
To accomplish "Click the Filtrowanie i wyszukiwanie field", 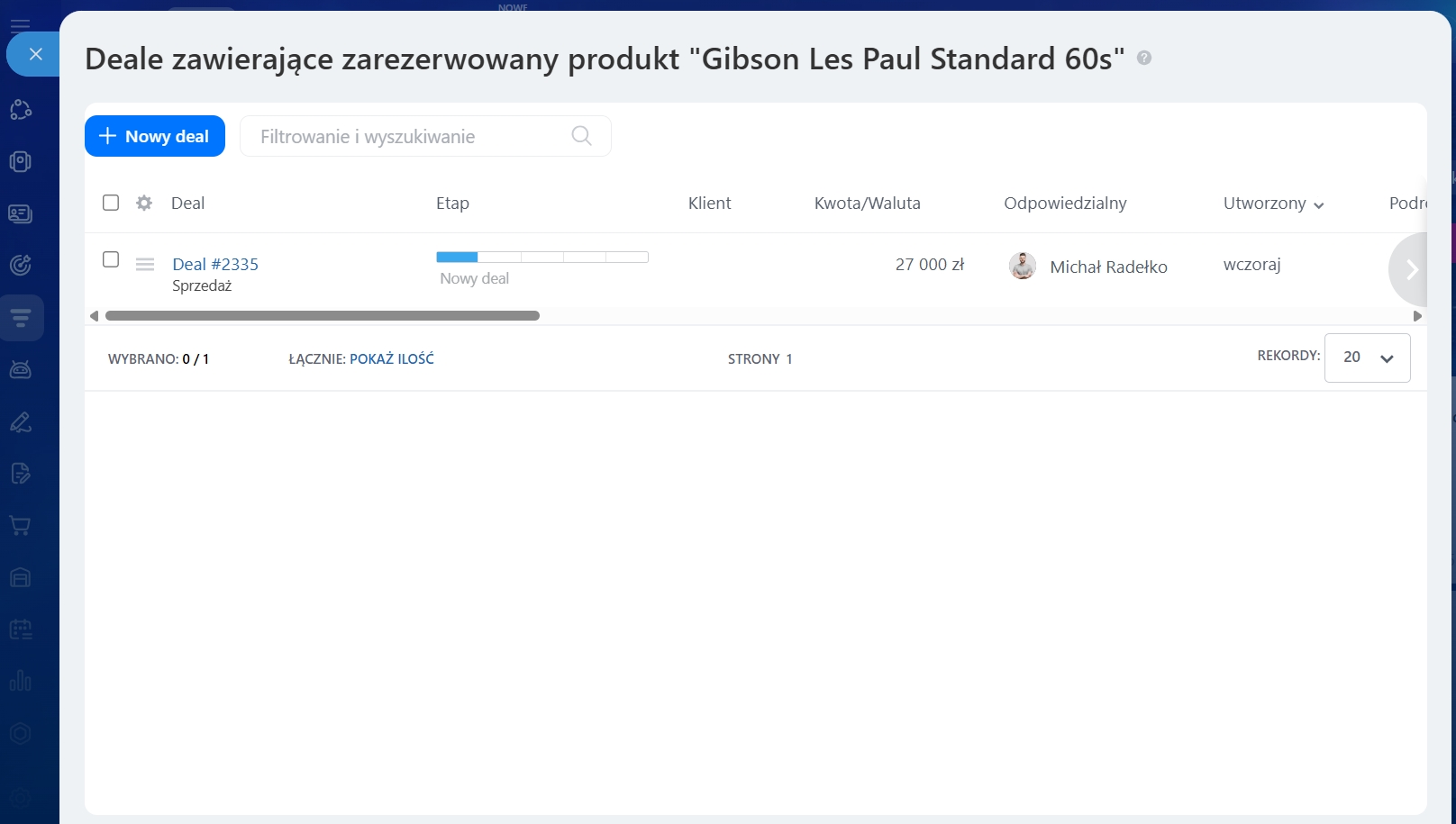I will click(x=405, y=137).
